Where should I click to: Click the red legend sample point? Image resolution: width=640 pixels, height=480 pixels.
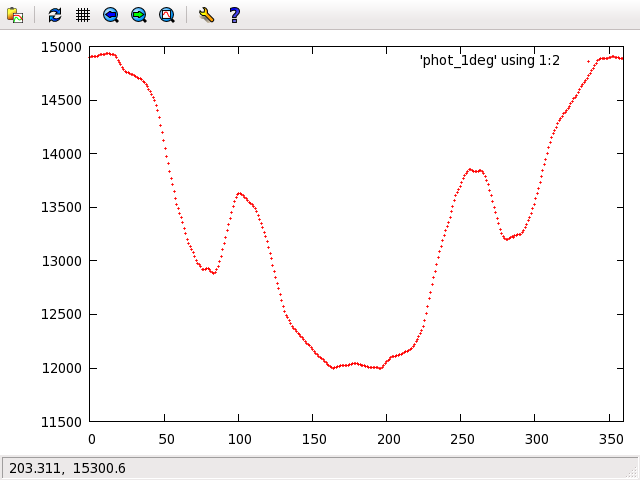588,62
